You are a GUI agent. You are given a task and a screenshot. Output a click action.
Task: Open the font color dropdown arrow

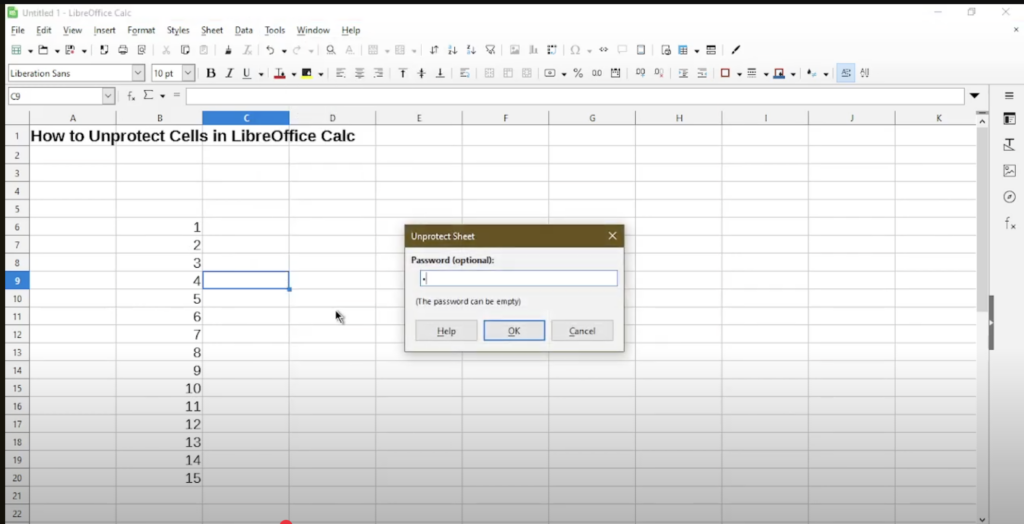coord(293,74)
